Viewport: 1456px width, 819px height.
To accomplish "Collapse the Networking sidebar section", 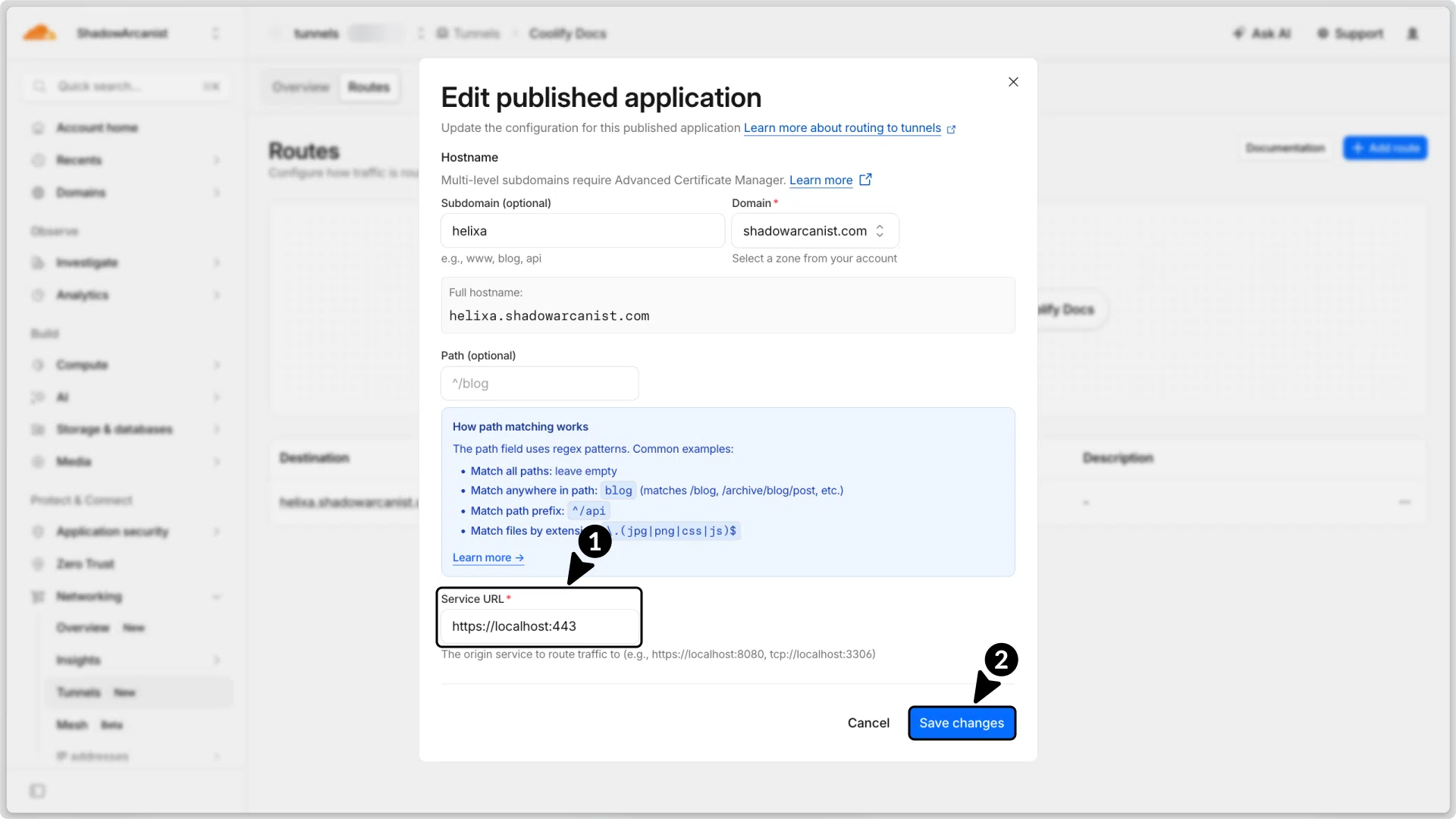I will point(217,597).
